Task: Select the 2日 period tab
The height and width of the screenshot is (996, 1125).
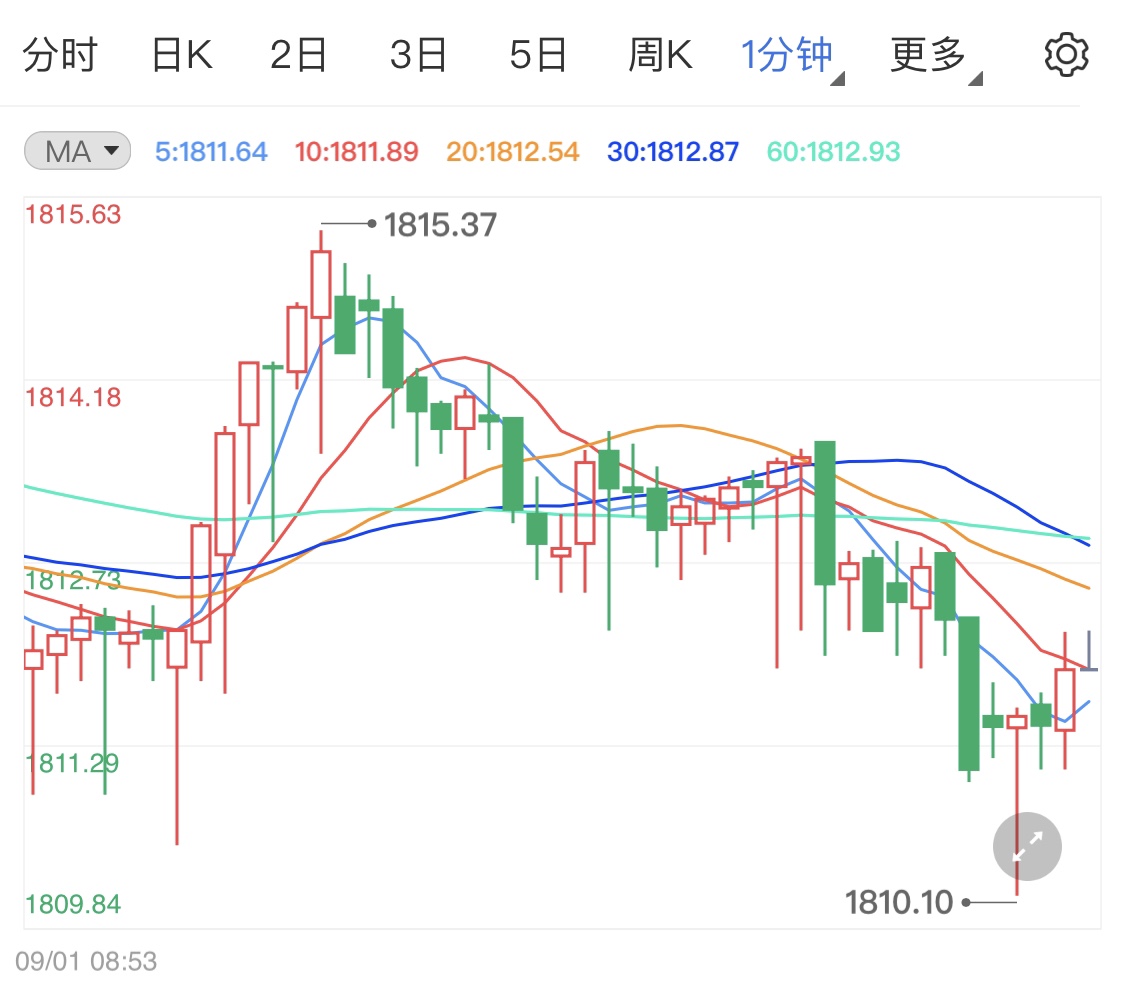Action: click(x=298, y=55)
